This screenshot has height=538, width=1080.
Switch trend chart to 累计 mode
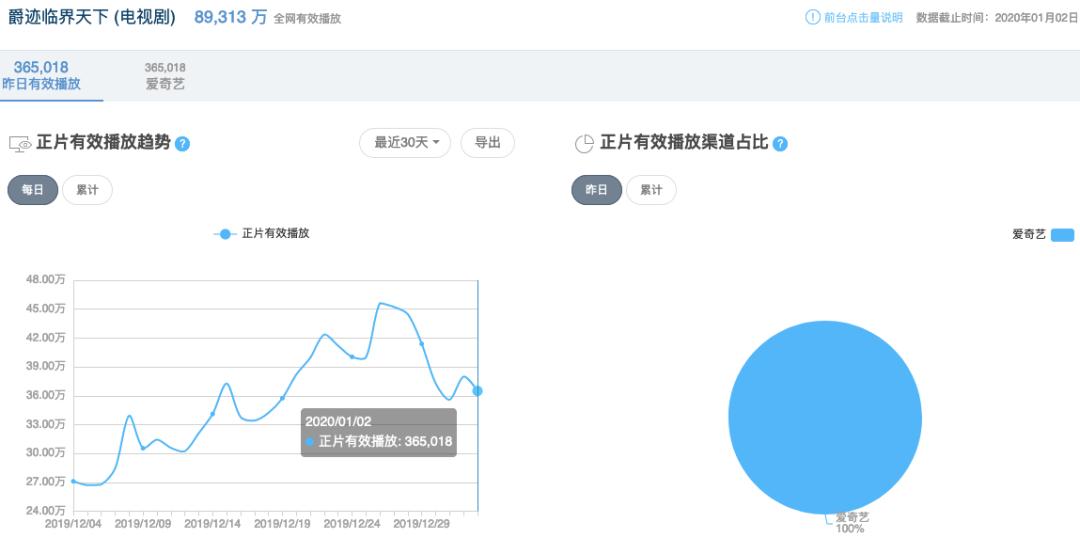[87, 190]
